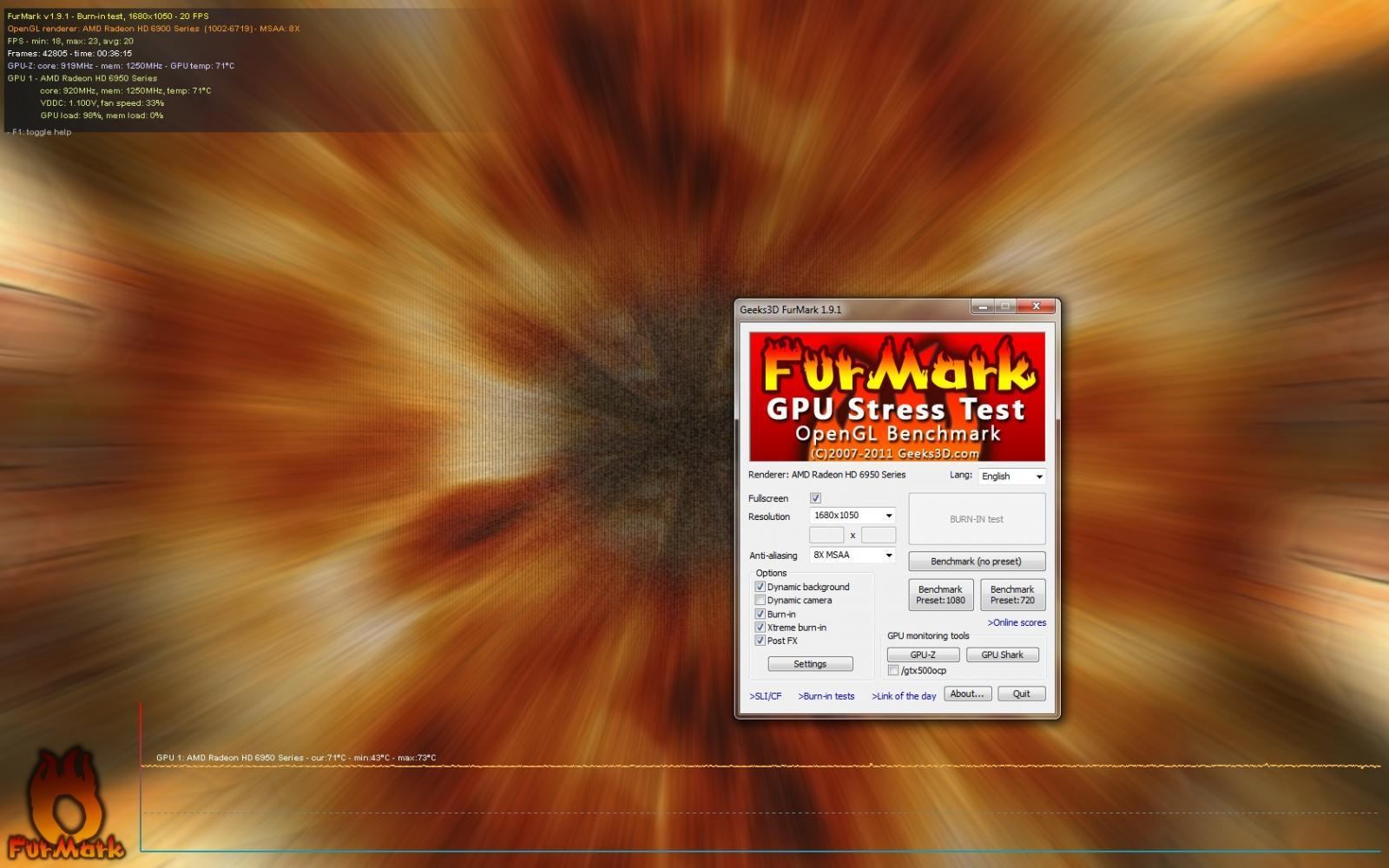Image resolution: width=1389 pixels, height=868 pixels.
Task: Minimize the FurMark window
Action: [983, 306]
